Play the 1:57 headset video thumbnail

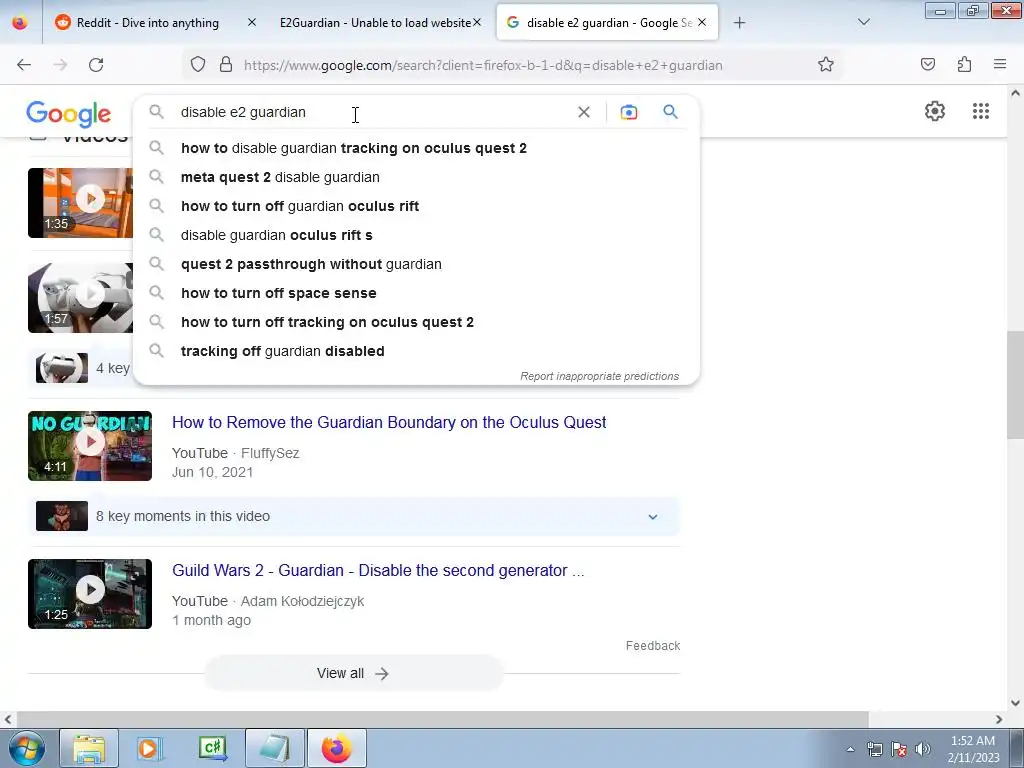pos(80,298)
